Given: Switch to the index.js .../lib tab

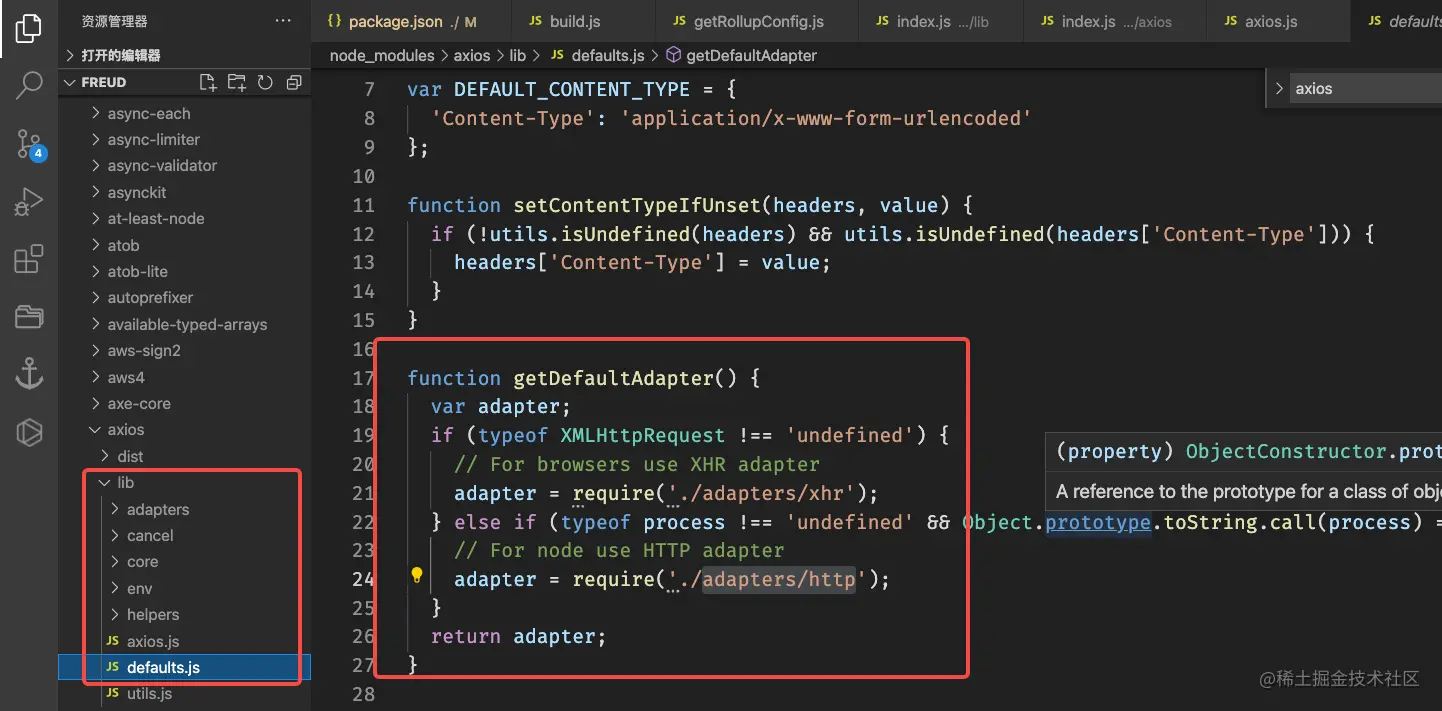Looking at the screenshot, I should coord(942,21).
